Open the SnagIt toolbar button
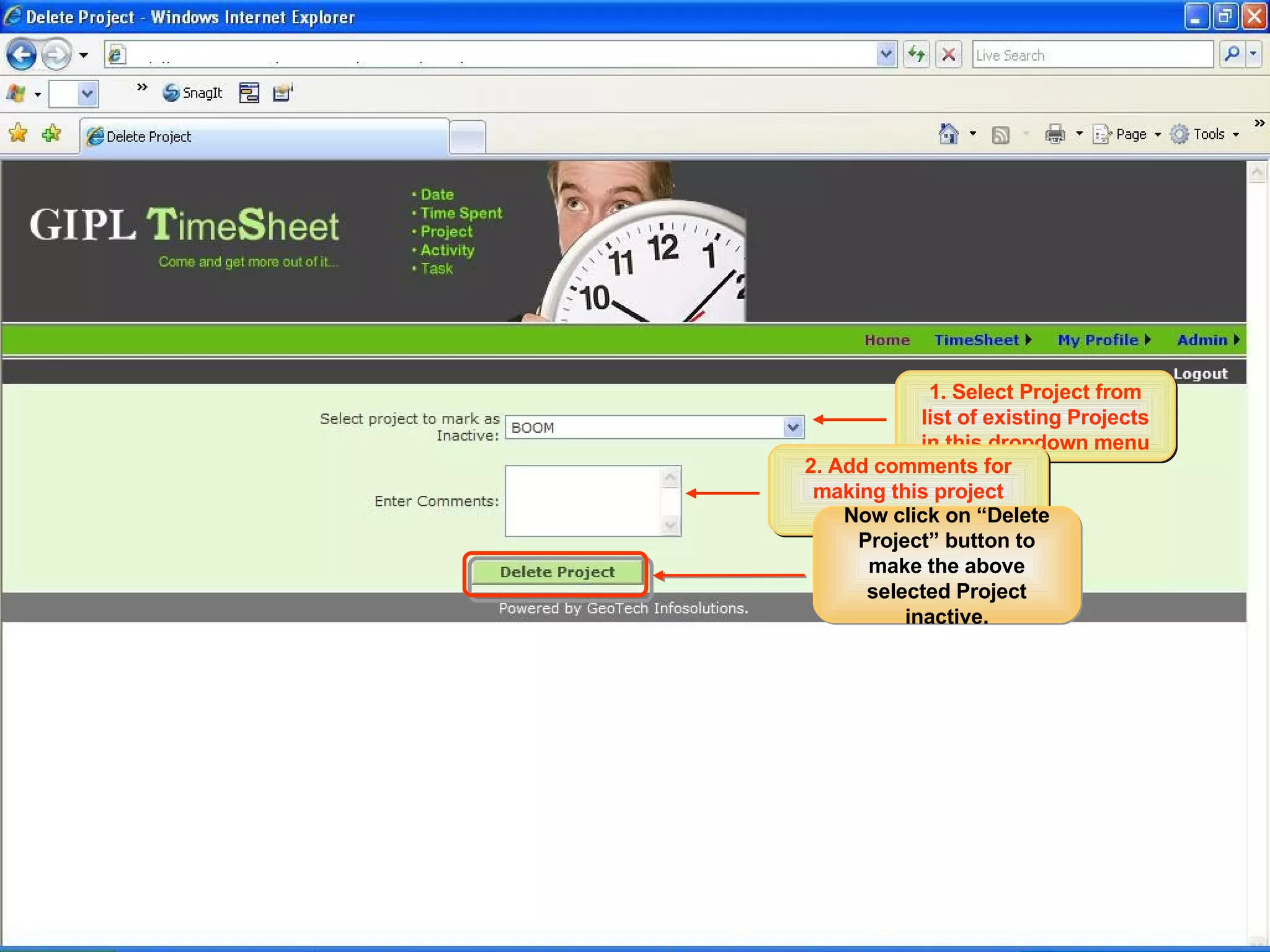Screen dimensions: 1270x952 coord(192,93)
